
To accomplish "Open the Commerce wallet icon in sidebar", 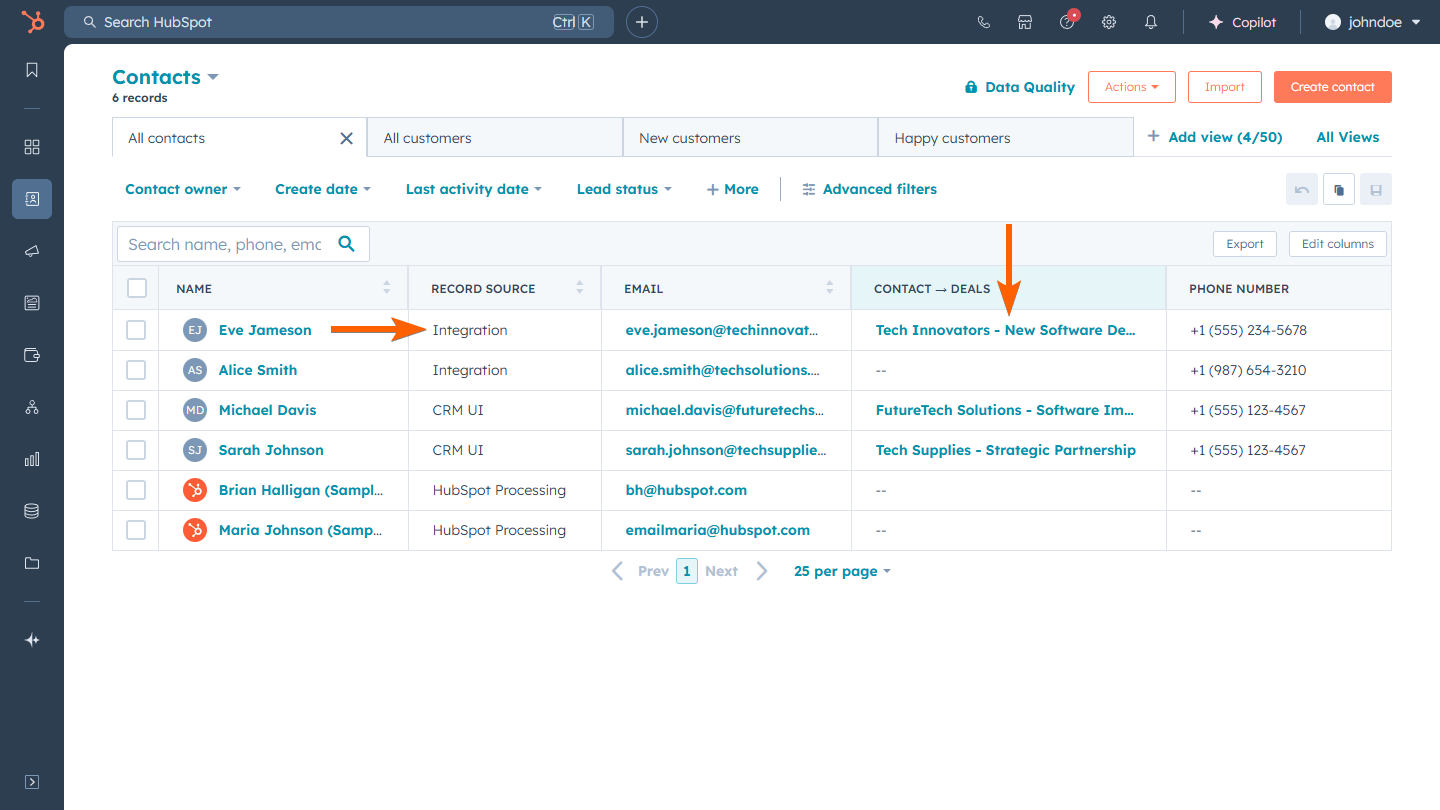I will [32, 355].
